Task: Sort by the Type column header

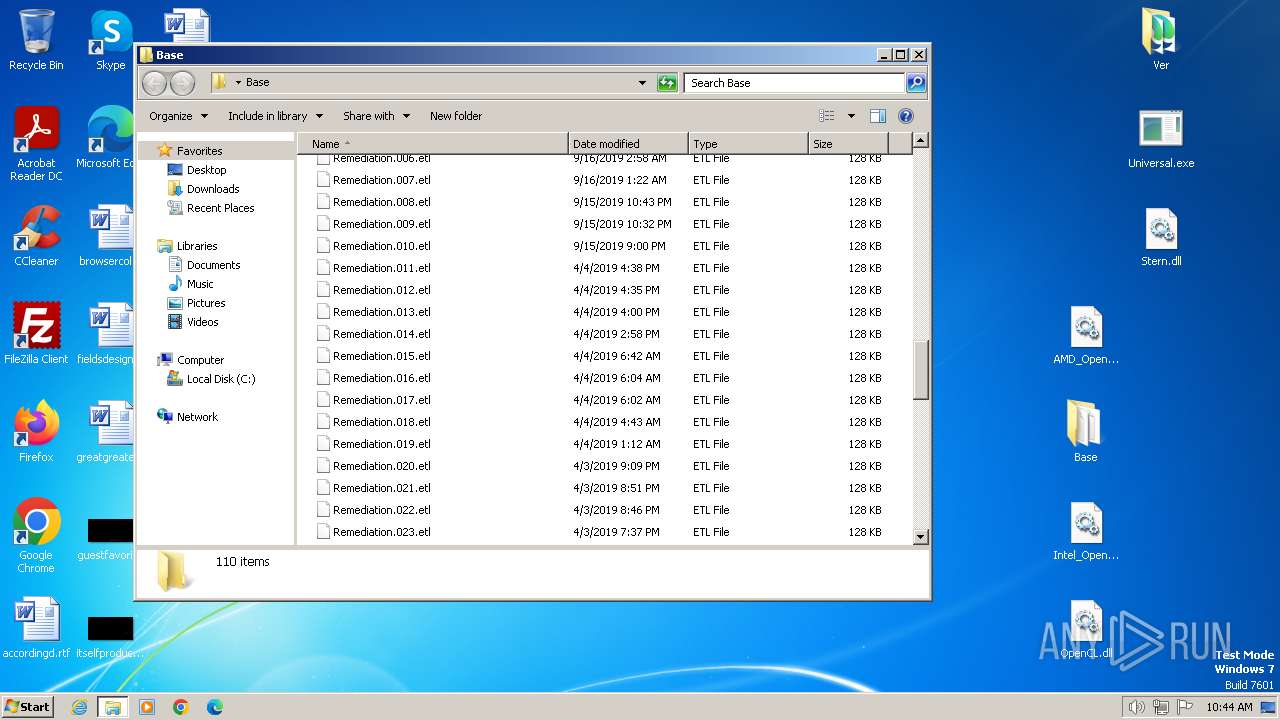Action: pos(748,144)
